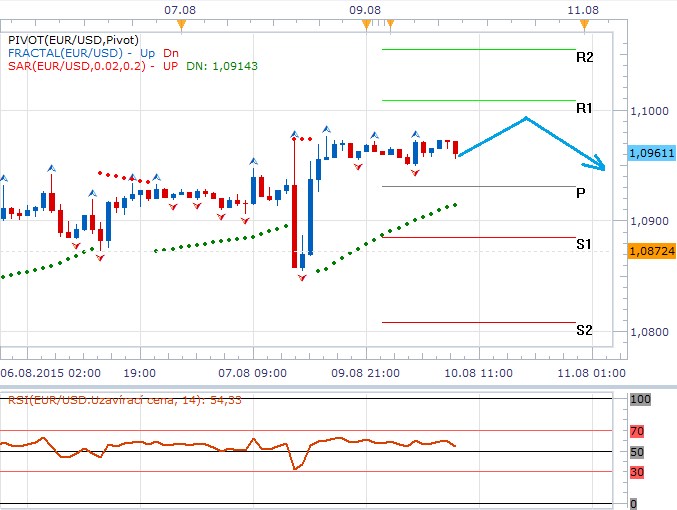Click the P pivot level label
The width and height of the screenshot is (677, 510).
click(581, 193)
